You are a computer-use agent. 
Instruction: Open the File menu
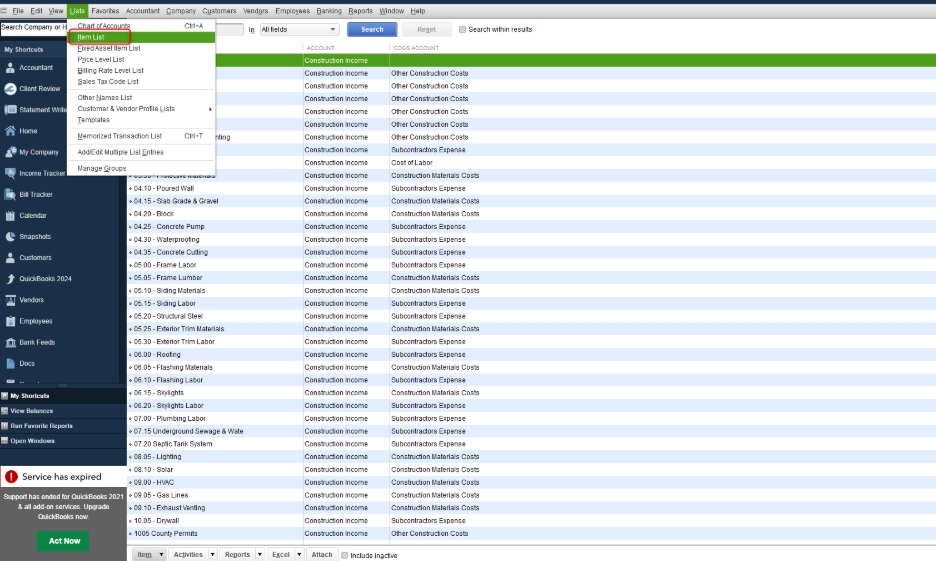click(x=18, y=11)
